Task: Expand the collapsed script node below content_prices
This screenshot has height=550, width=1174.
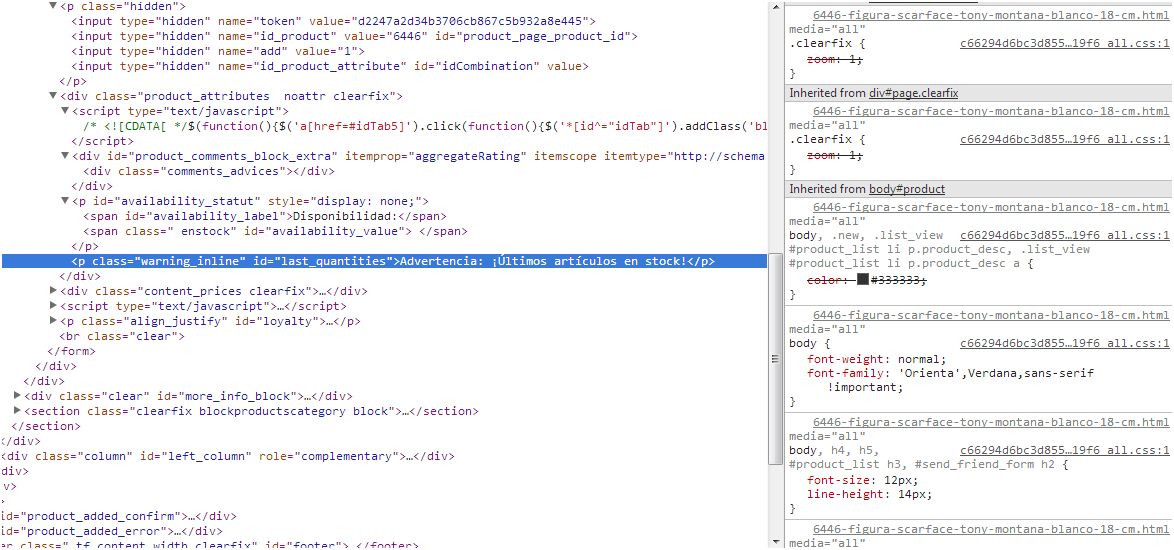Action: click(53, 305)
